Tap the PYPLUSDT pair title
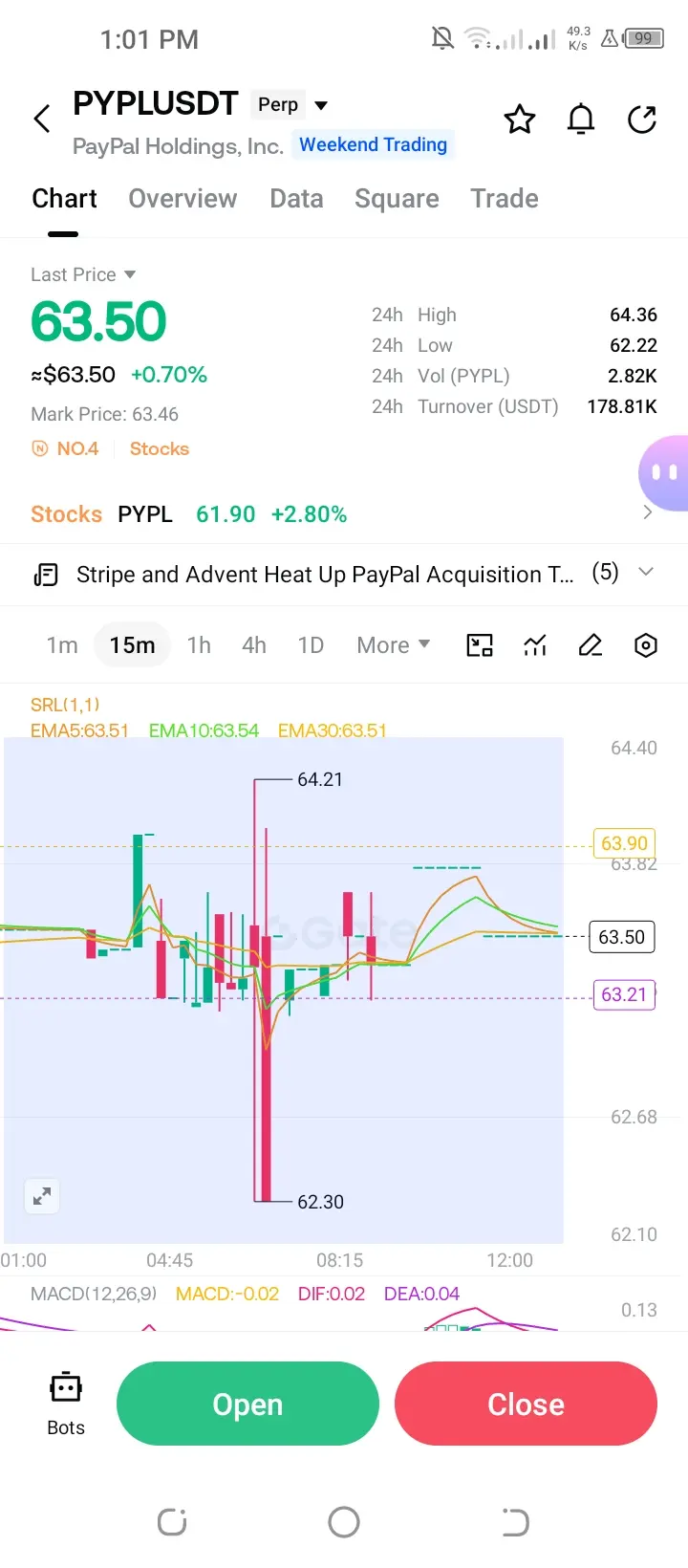This screenshot has height=1568, width=688. 156,103
